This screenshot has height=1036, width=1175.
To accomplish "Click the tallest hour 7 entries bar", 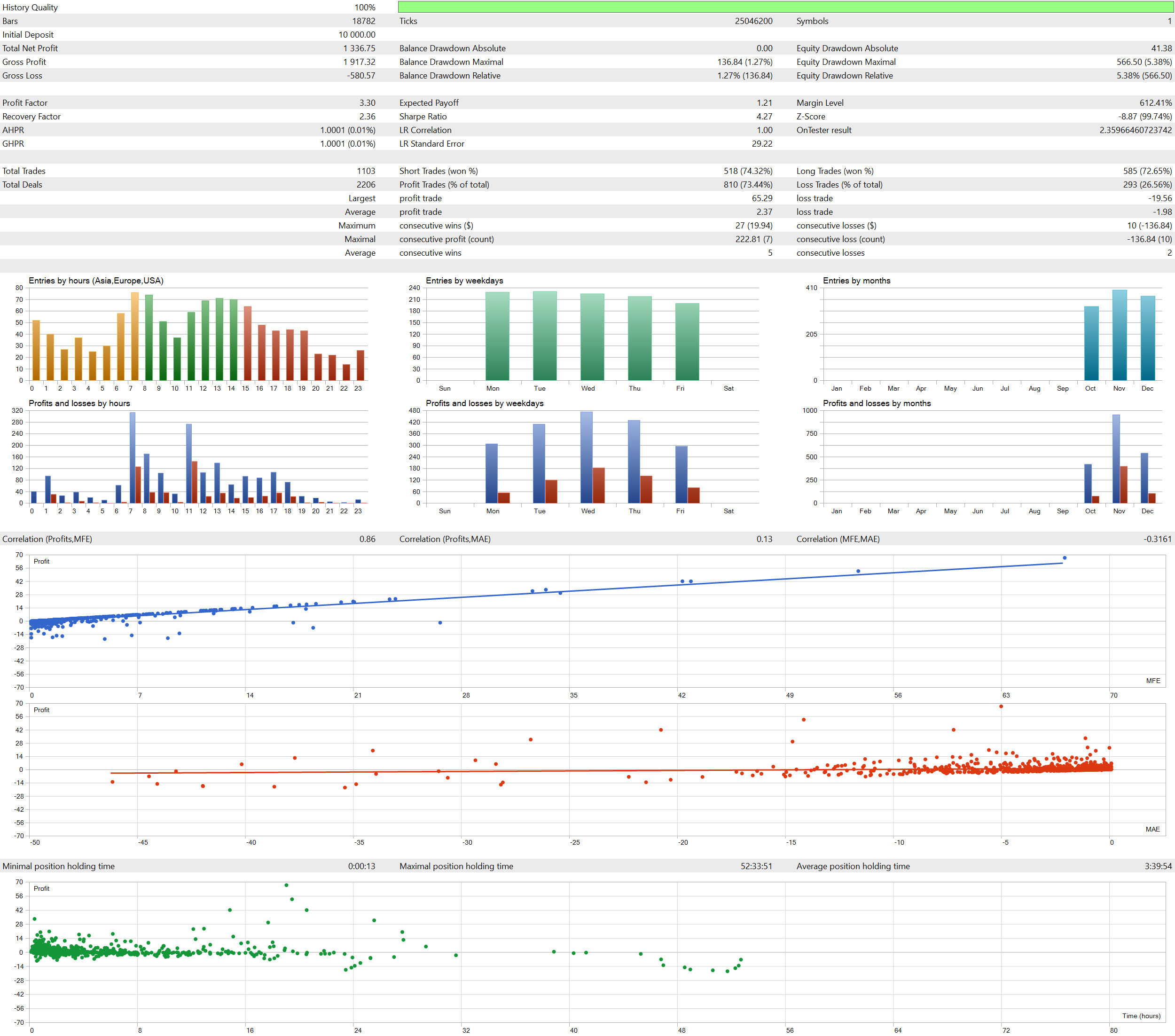I will (134, 337).
